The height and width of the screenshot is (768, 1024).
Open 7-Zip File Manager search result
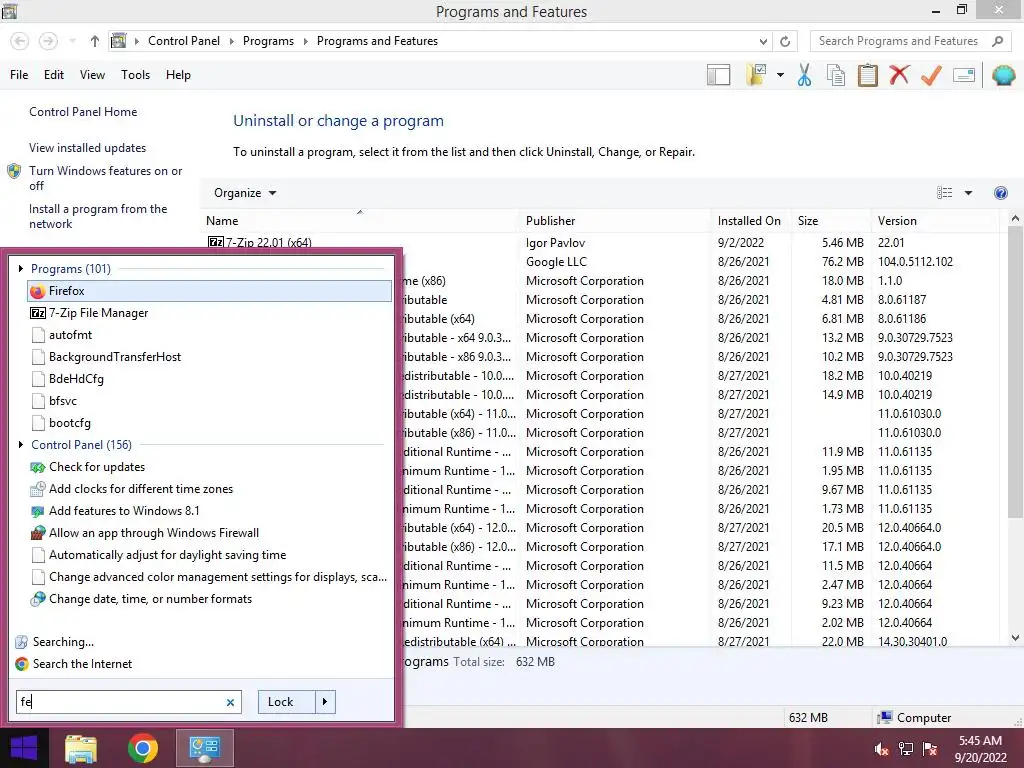209,313
